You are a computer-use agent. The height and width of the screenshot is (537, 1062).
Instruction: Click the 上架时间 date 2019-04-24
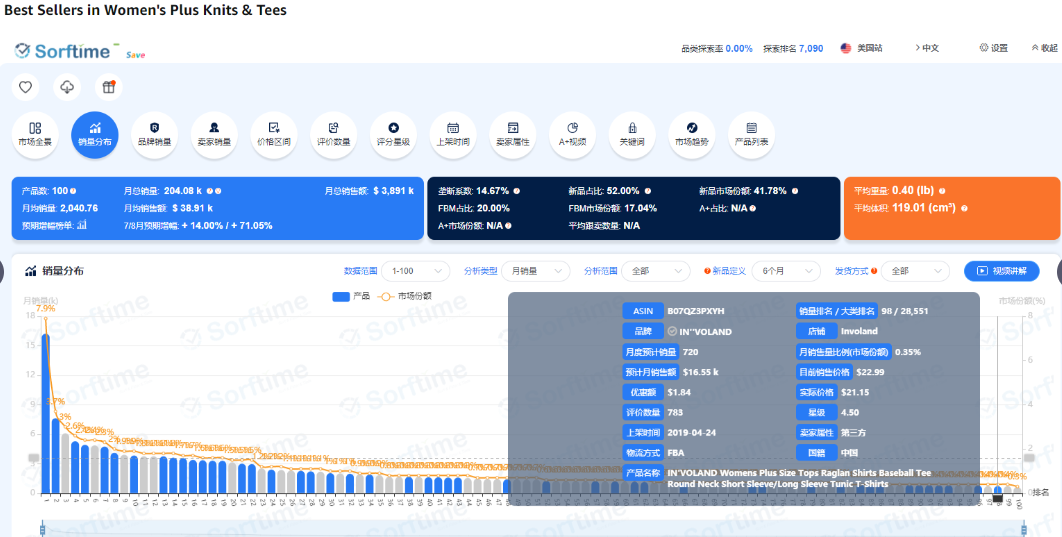[692, 433]
